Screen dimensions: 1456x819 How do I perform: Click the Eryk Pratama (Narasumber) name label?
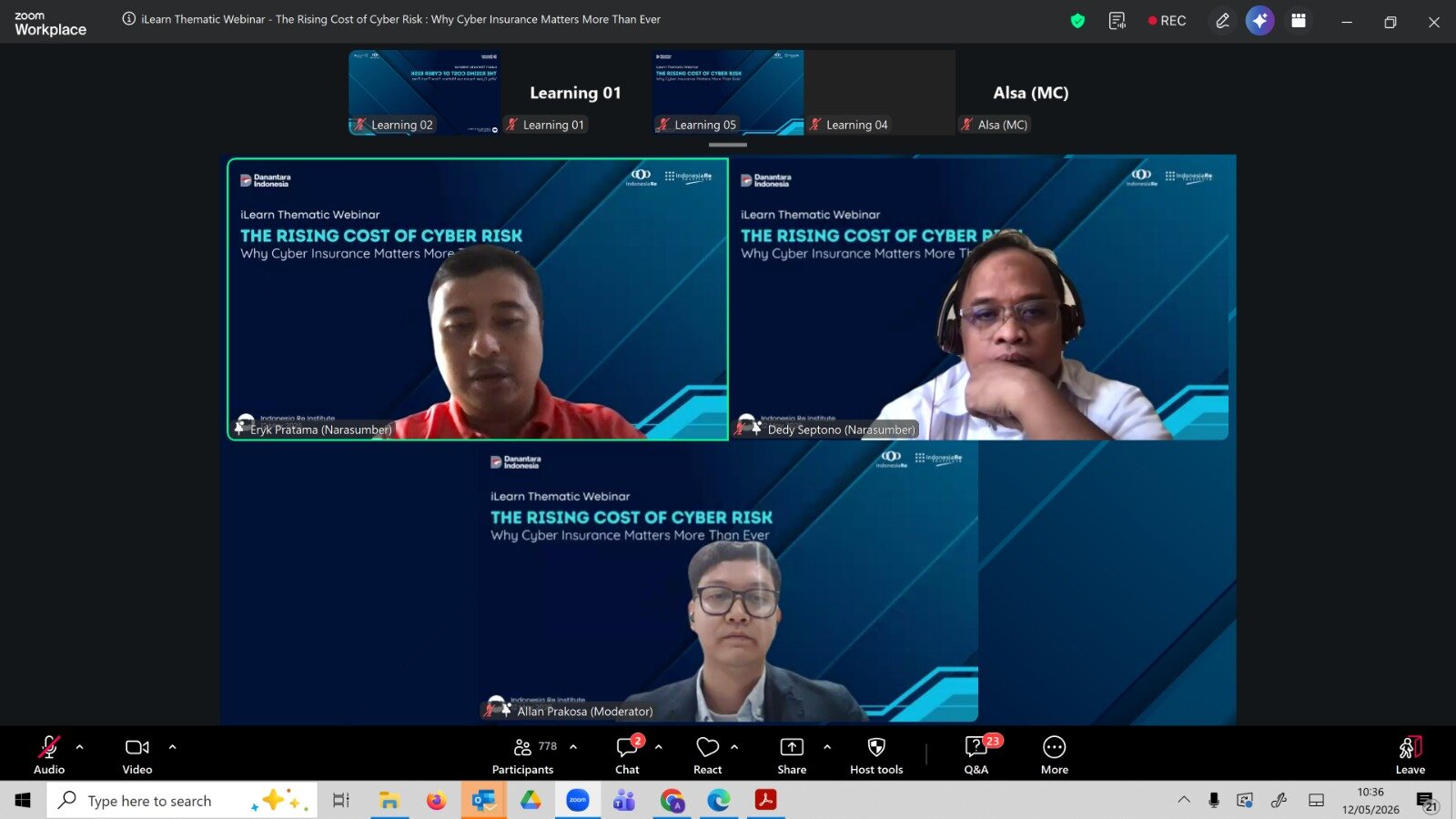pos(321,430)
